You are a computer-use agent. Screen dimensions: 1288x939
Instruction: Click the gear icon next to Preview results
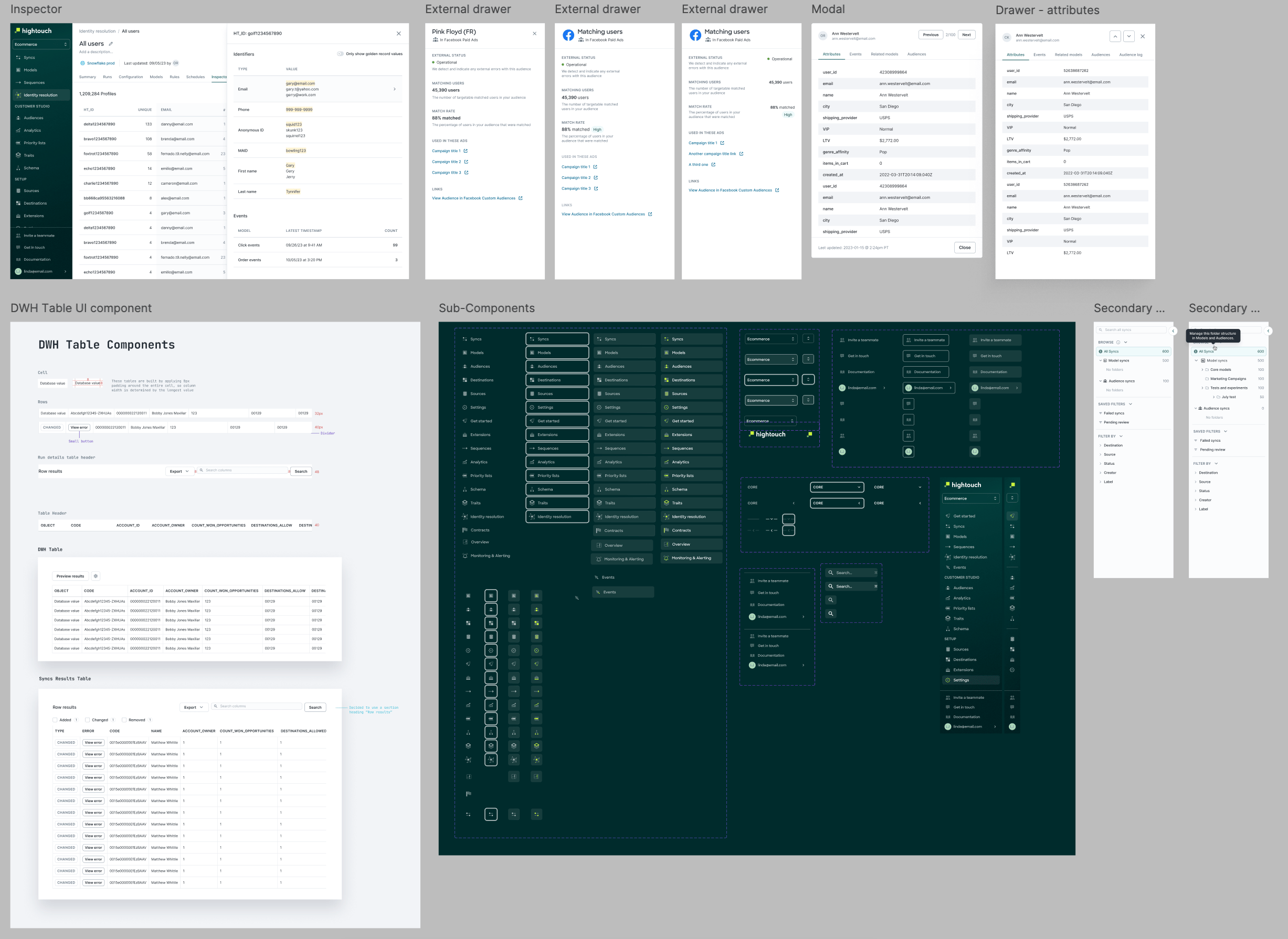(96, 577)
